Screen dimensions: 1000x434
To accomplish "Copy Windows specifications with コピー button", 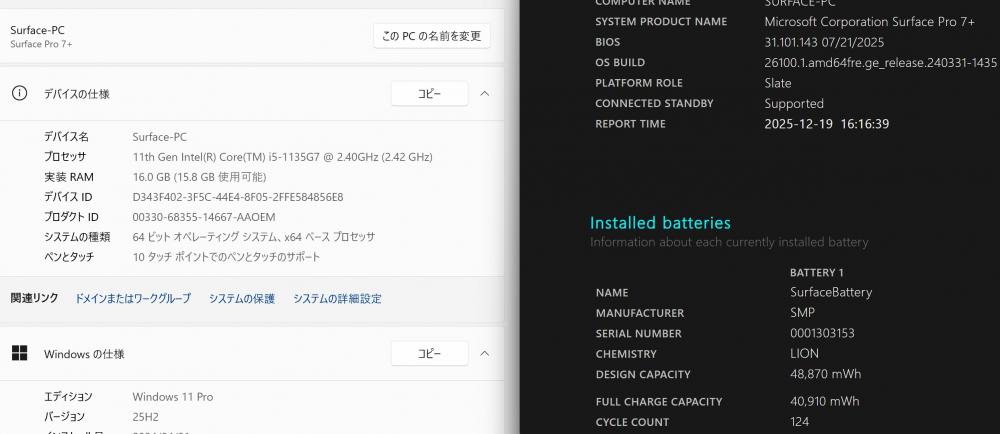I will click(429, 354).
